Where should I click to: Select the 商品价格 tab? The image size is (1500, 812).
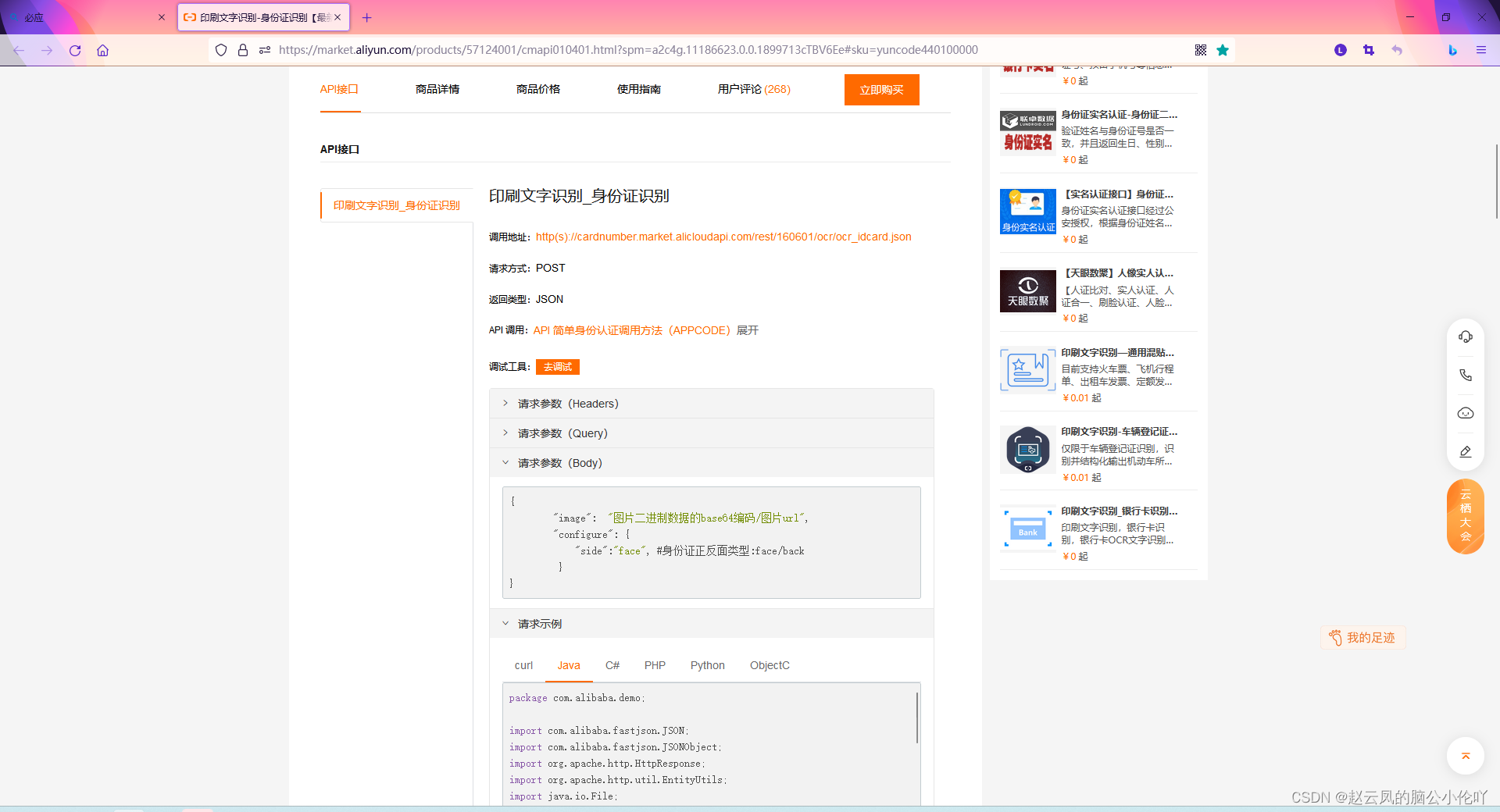tap(538, 89)
